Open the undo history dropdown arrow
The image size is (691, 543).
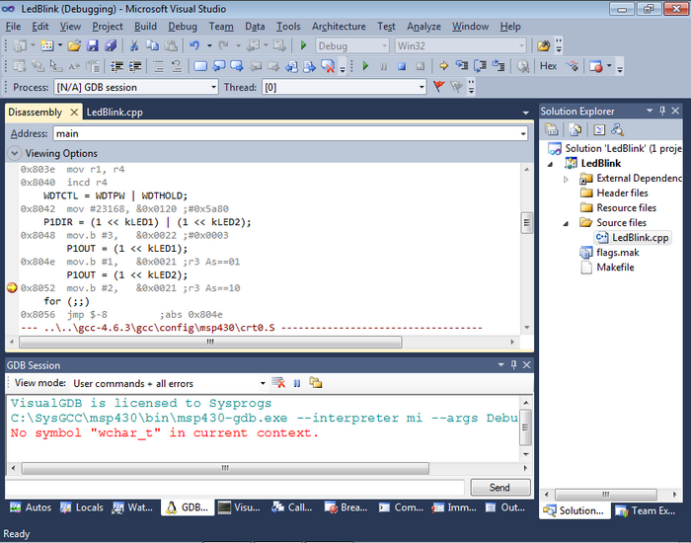click(x=209, y=45)
